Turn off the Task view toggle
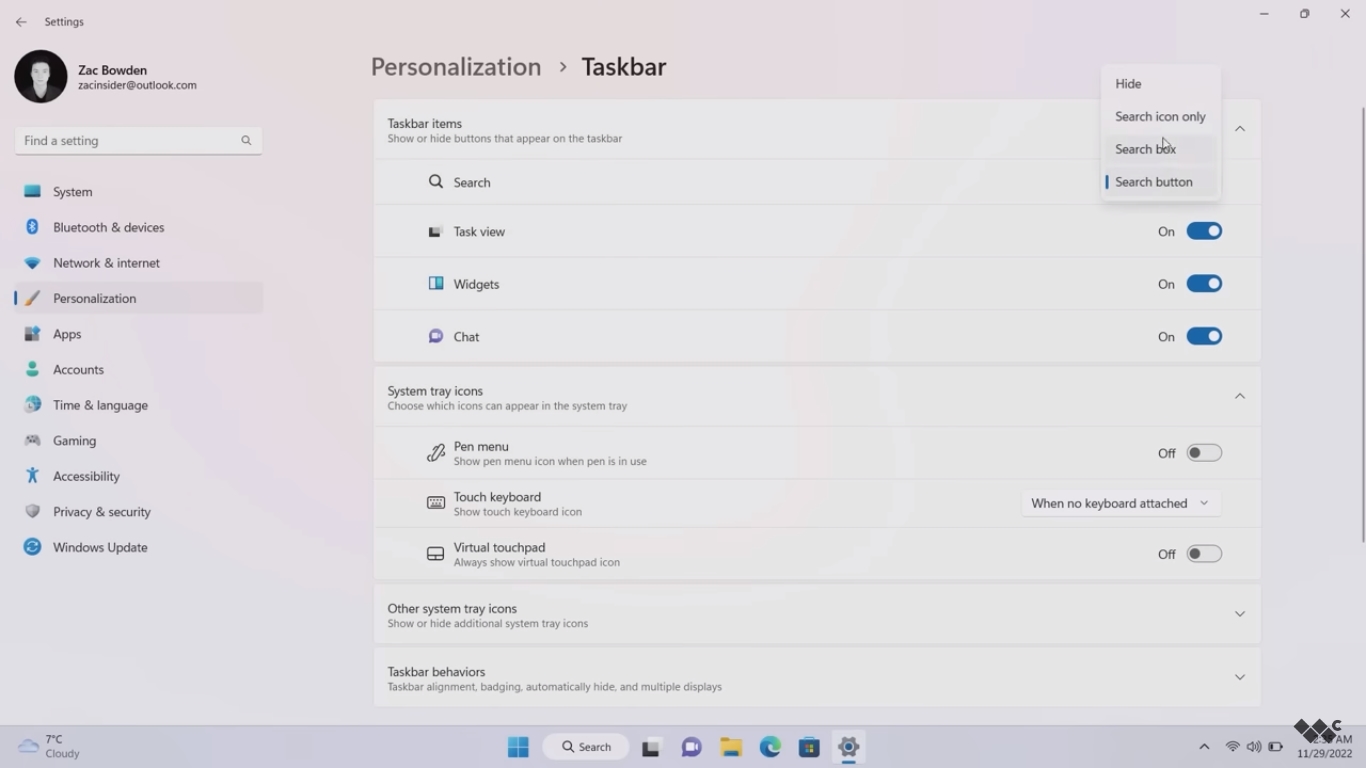 (x=1204, y=231)
